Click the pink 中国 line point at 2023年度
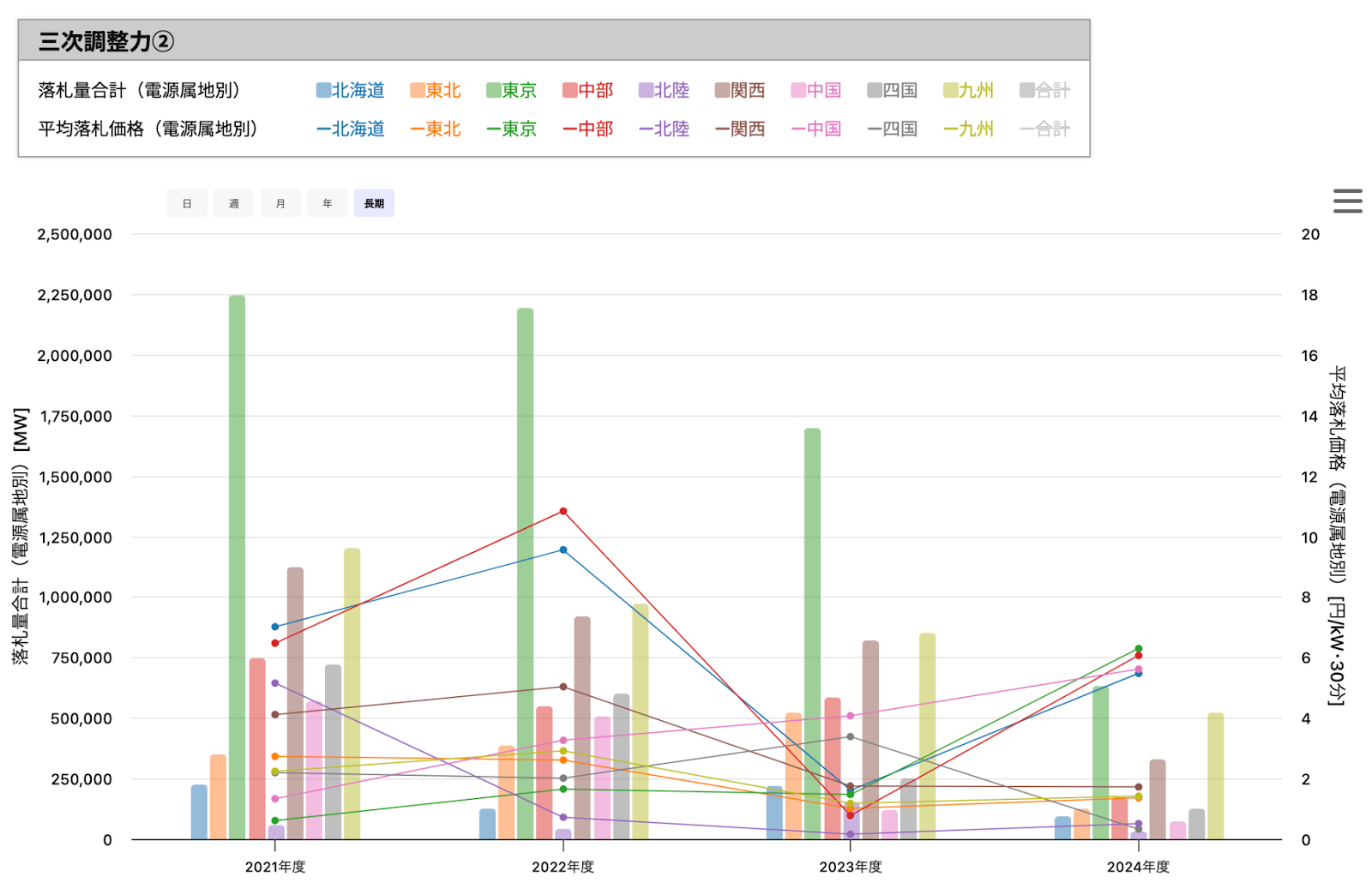This screenshot has height=883, width=1372. click(x=850, y=716)
